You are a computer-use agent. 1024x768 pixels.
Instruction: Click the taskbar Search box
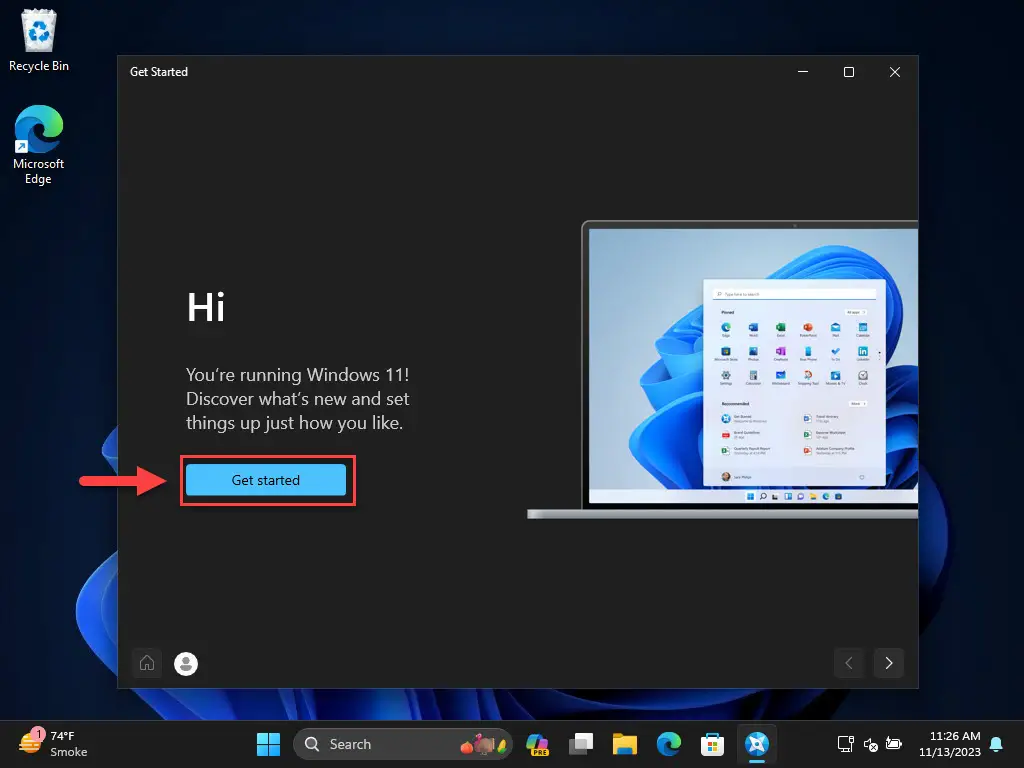click(403, 744)
